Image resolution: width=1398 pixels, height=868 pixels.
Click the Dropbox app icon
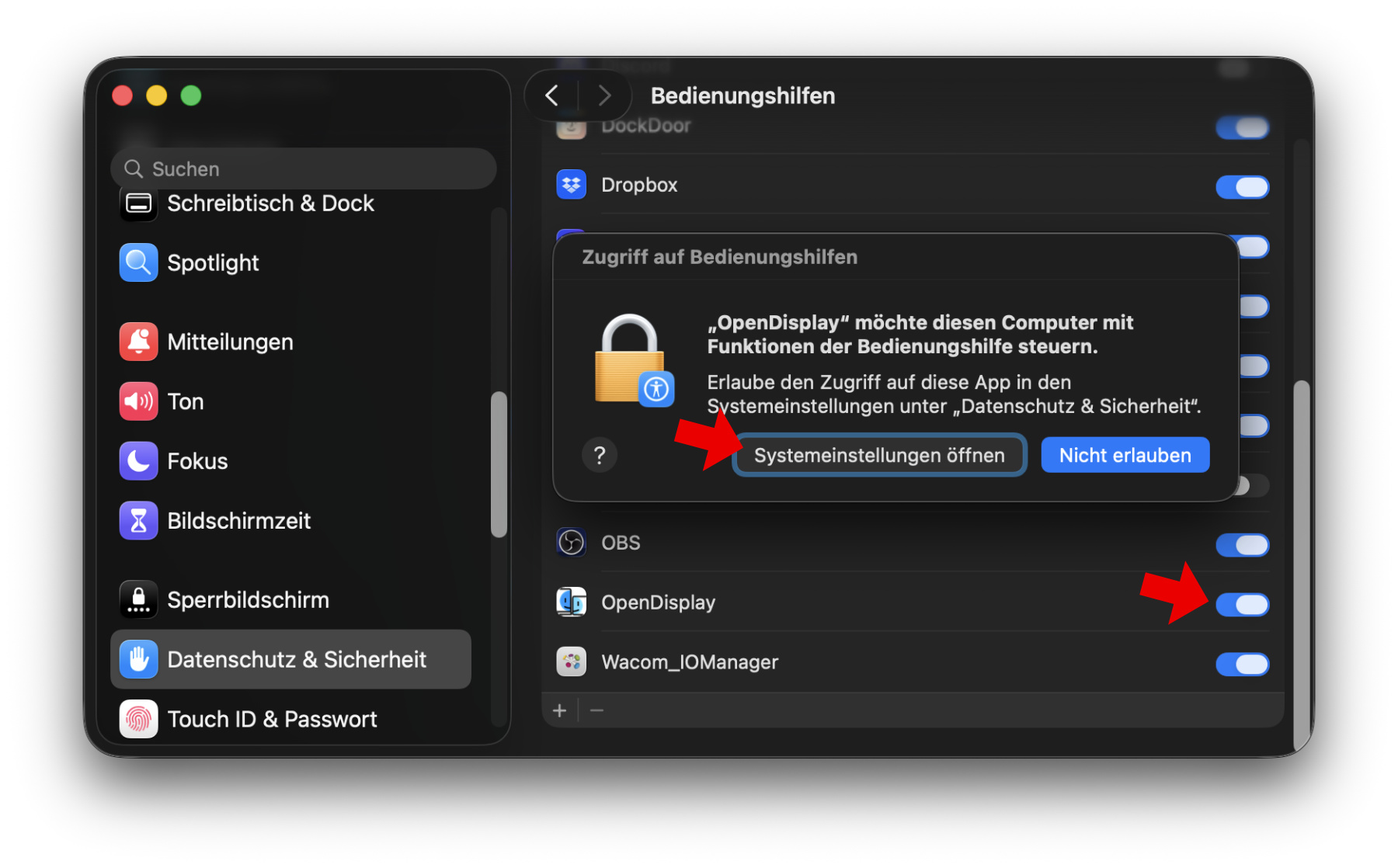[x=572, y=185]
